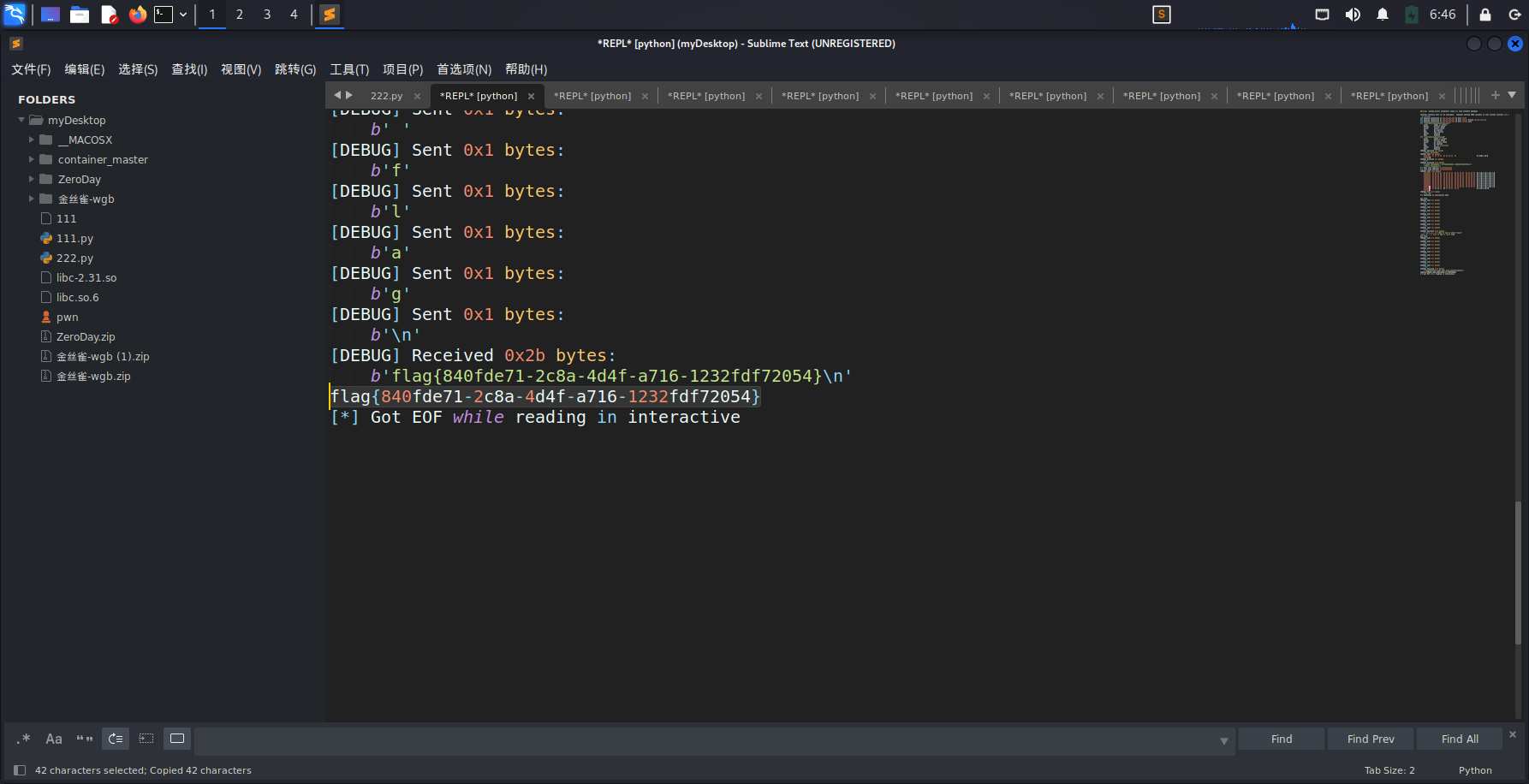
Task: Open the 222.py file in sidebar
Action: 74,258
